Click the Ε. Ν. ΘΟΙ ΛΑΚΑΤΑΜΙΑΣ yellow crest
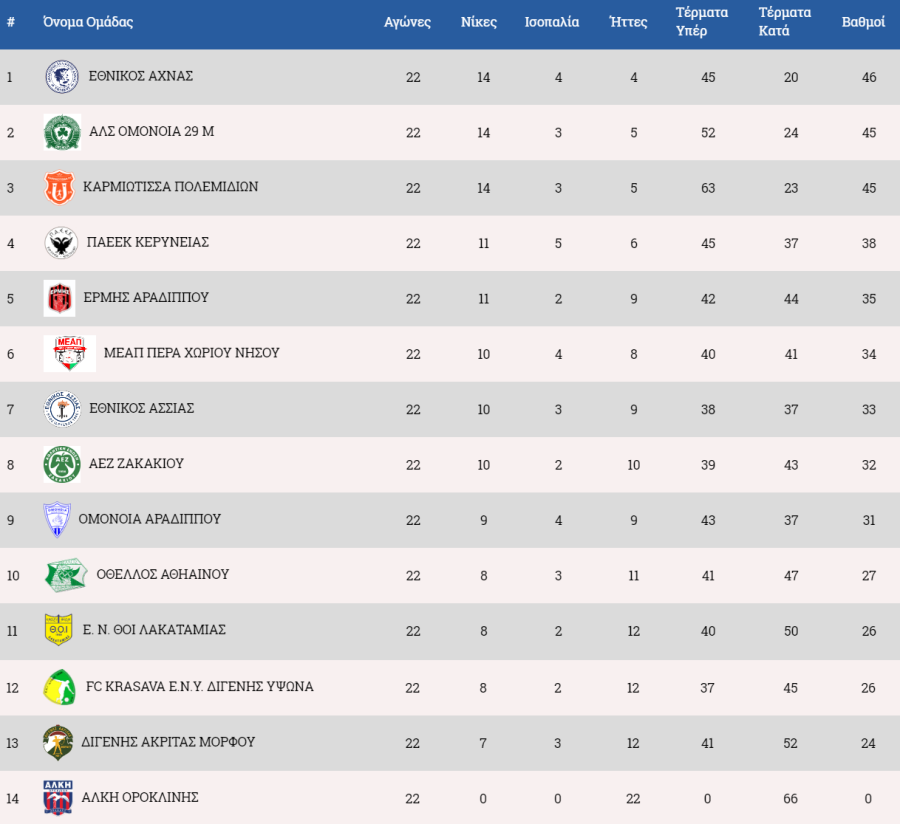 (59, 630)
